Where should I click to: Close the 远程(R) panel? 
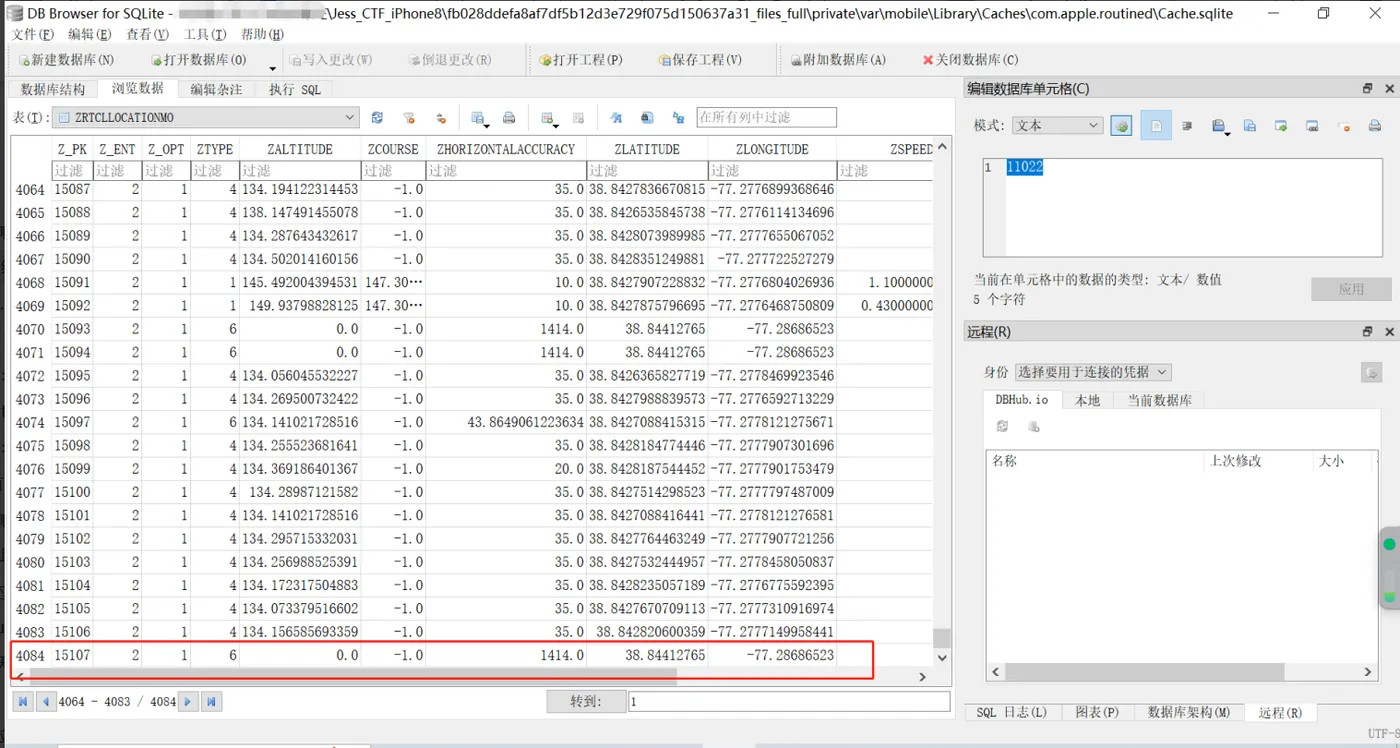click(x=1388, y=332)
